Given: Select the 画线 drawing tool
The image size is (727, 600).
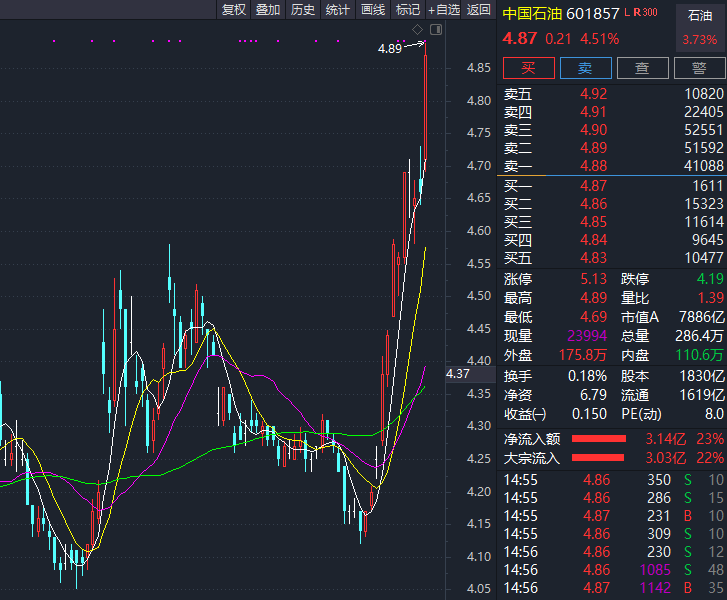Looking at the screenshot, I should 373,9.
